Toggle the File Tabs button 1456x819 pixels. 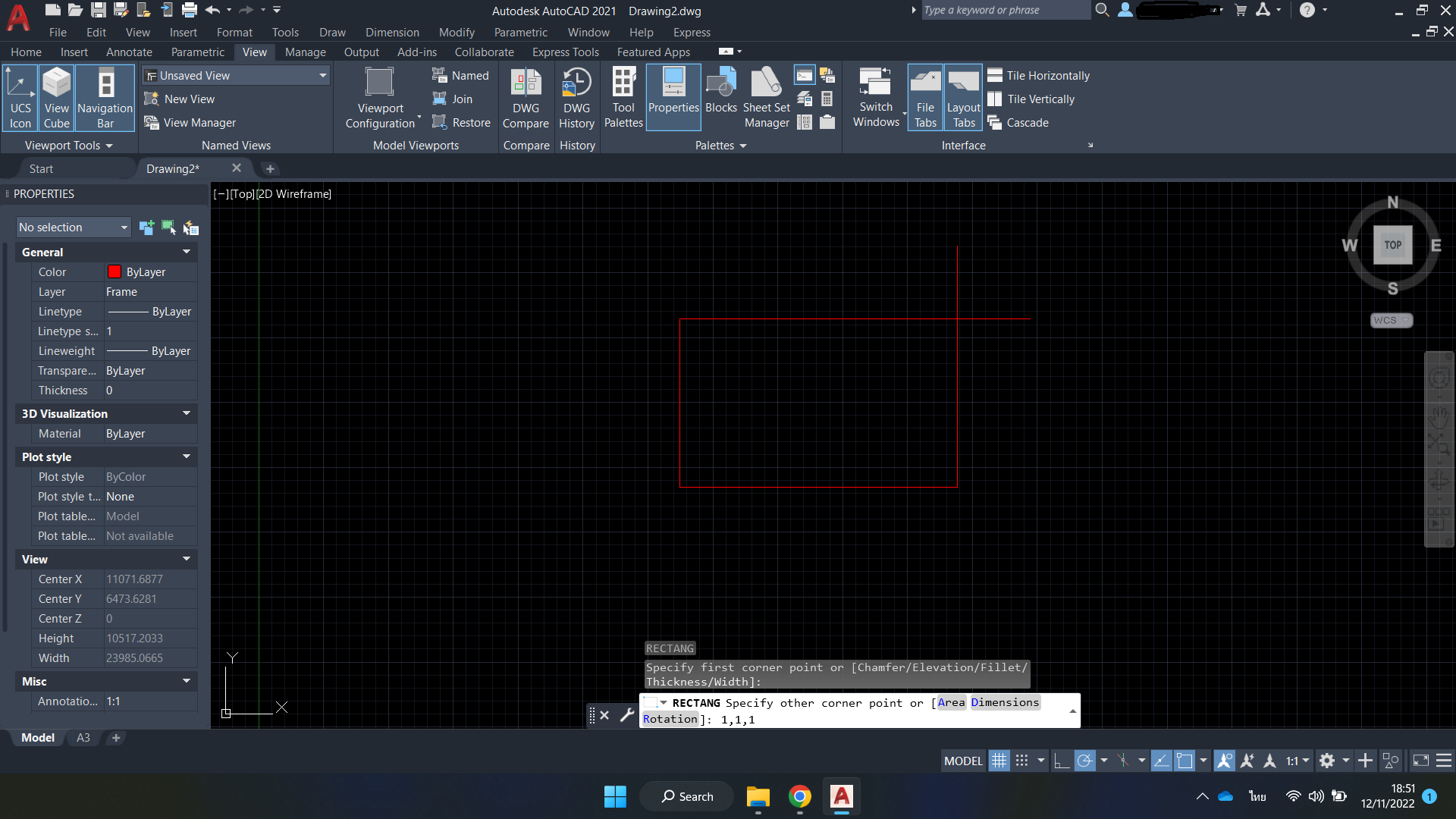click(925, 98)
